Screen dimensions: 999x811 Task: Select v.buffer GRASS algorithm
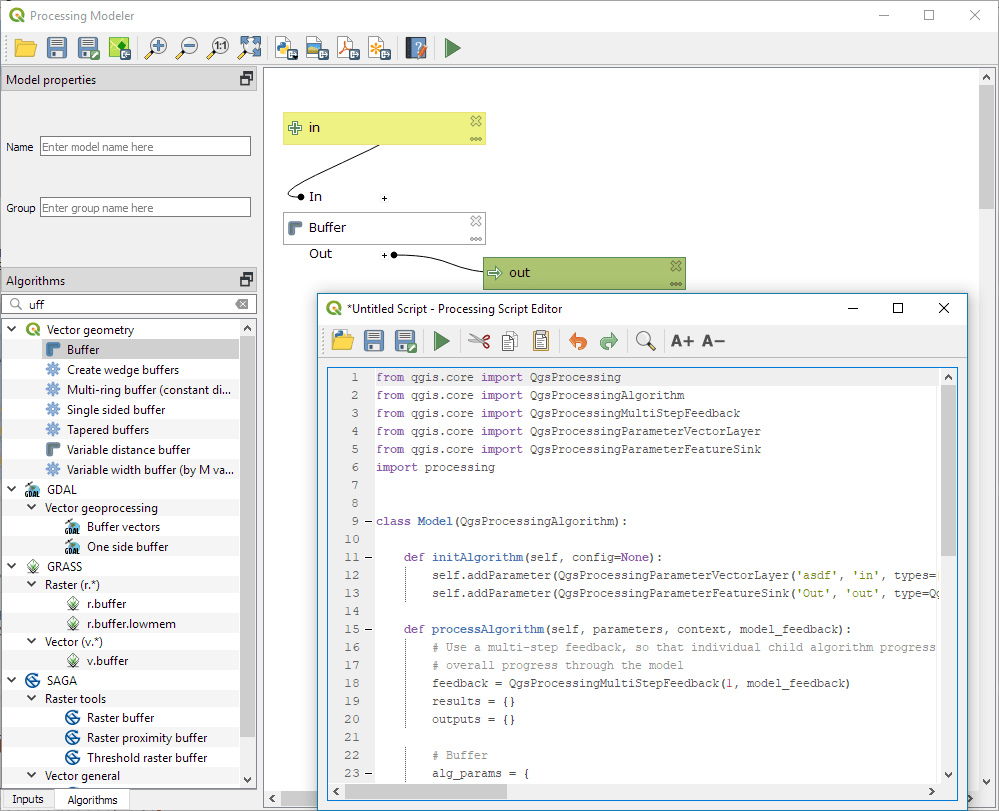point(107,661)
